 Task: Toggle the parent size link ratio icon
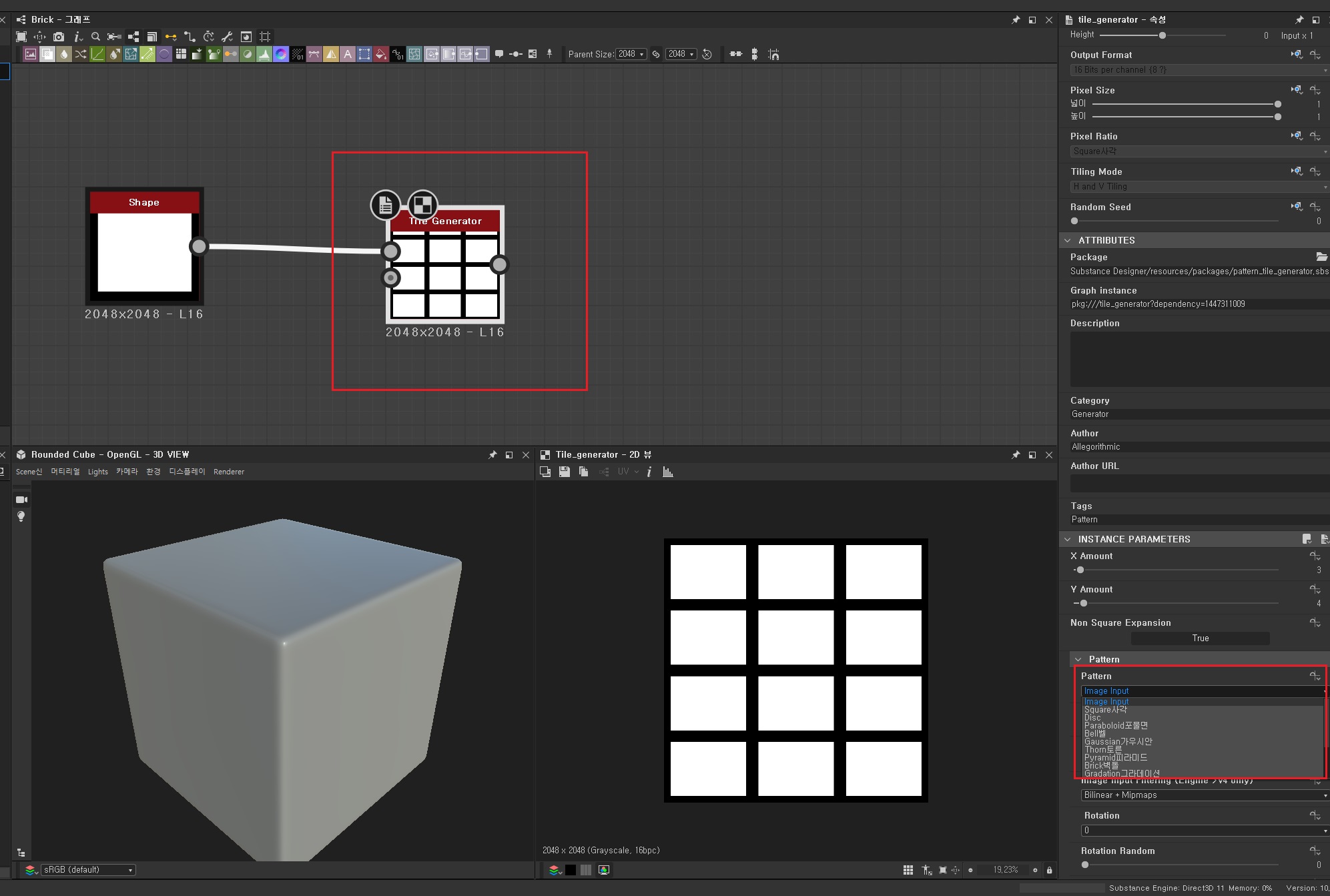(x=656, y=55)
